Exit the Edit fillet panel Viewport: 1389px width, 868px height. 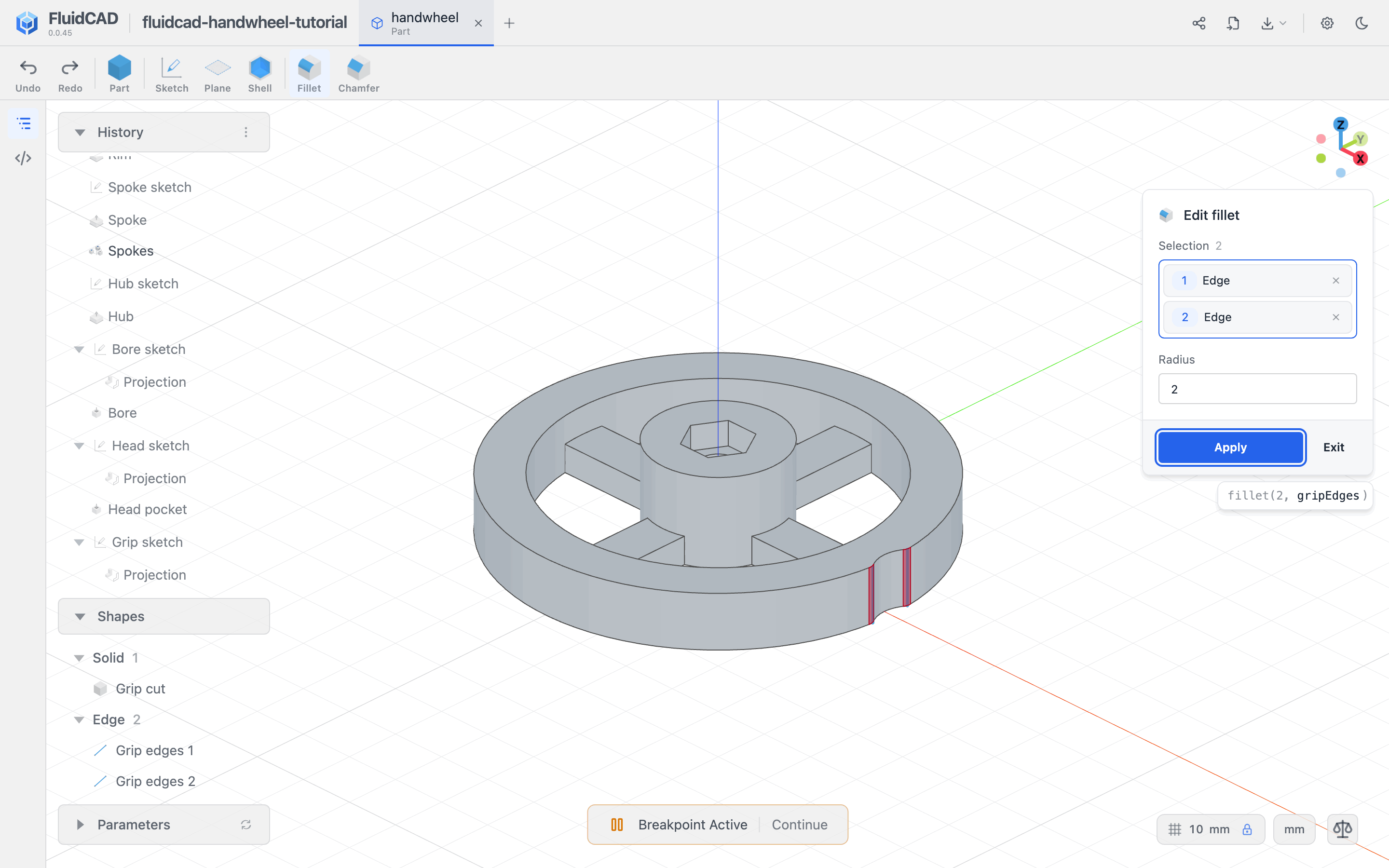(1334, 447)
